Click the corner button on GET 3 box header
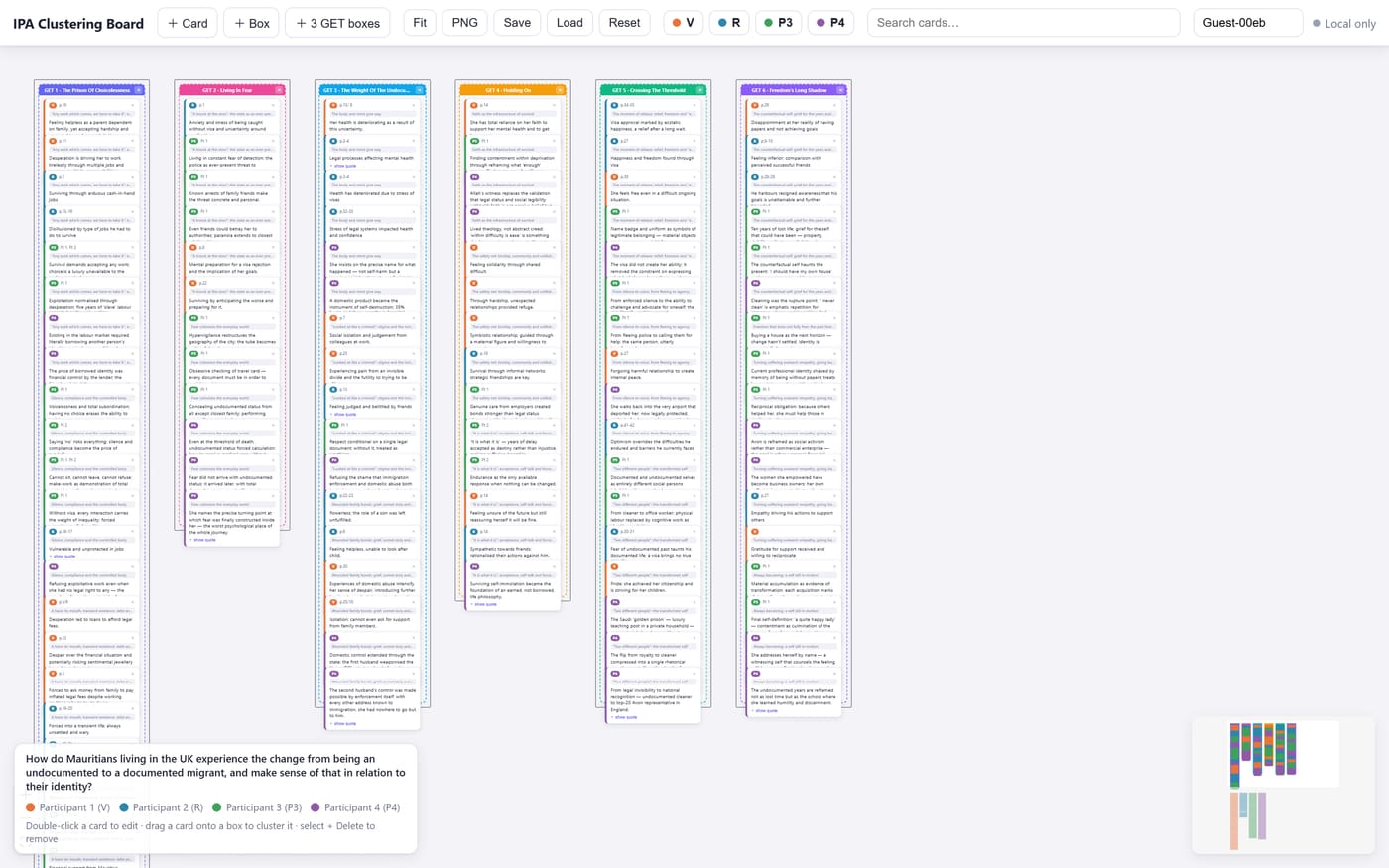Screen dimensions: 1389x868 click(x=420, y=90)
